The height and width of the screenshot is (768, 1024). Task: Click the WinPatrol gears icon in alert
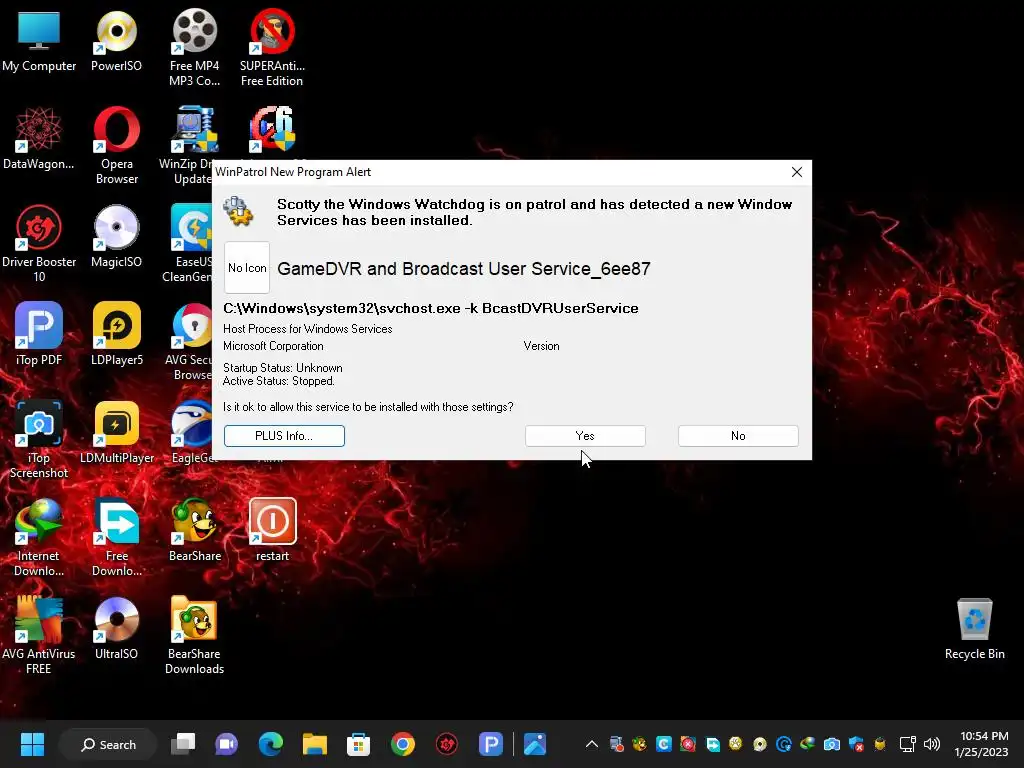coord(238,211)
